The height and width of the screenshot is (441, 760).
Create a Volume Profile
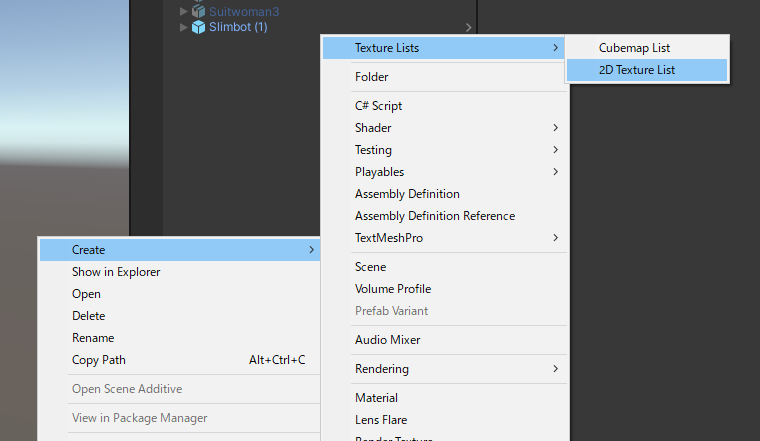[445, 289]
